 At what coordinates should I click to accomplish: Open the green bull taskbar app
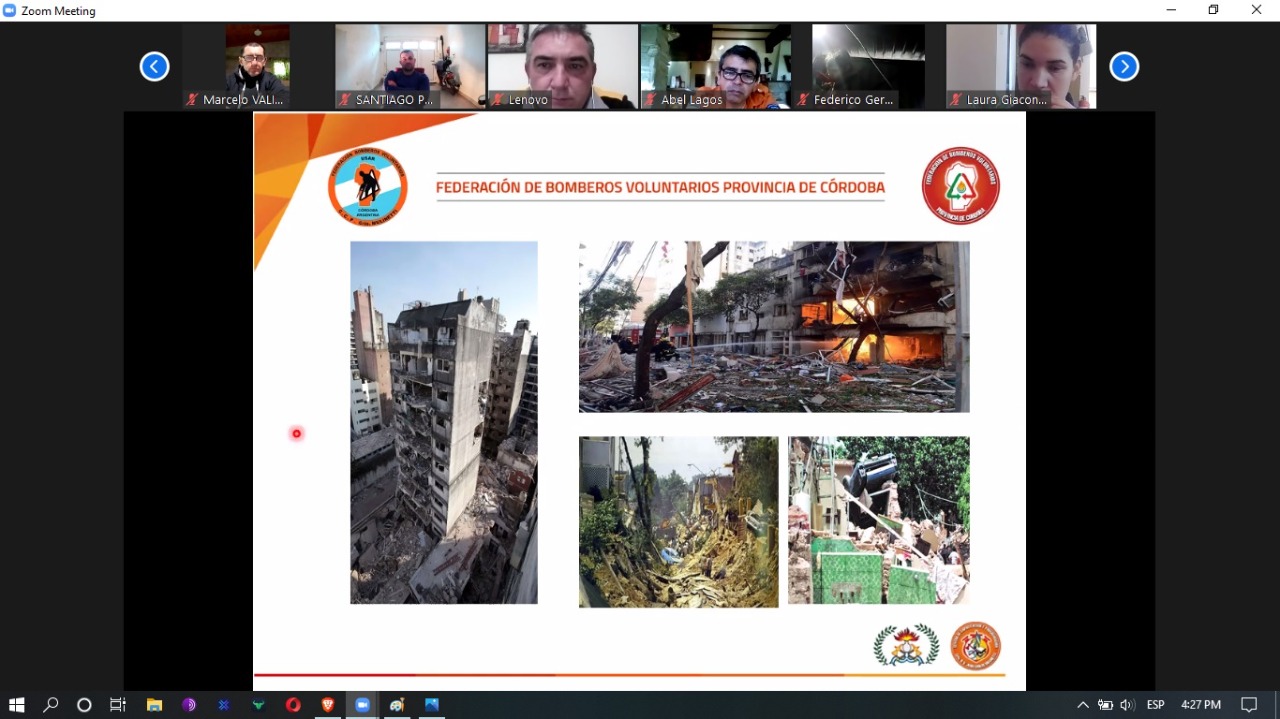point(258,705)
